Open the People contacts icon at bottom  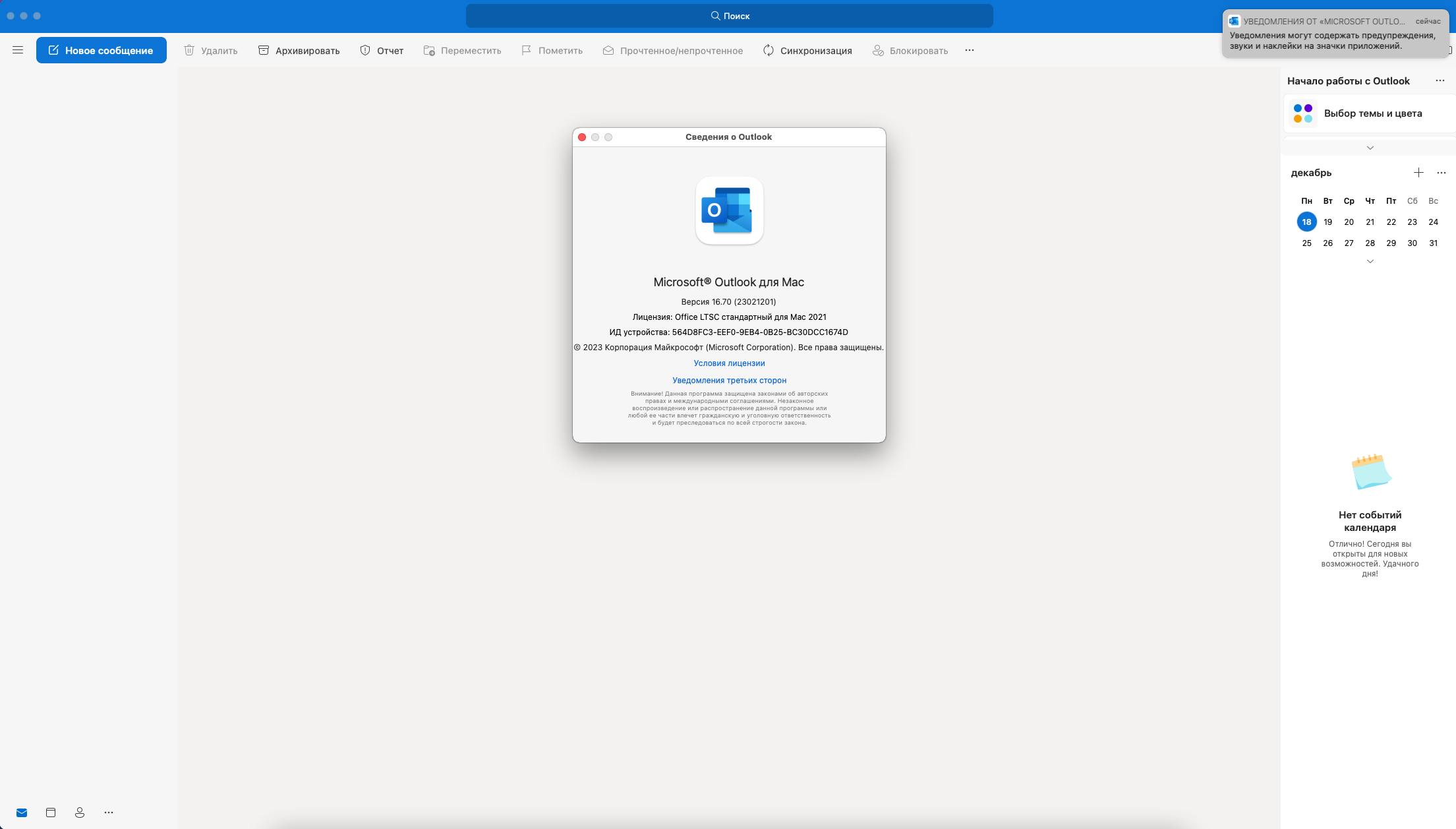(80, 813)
